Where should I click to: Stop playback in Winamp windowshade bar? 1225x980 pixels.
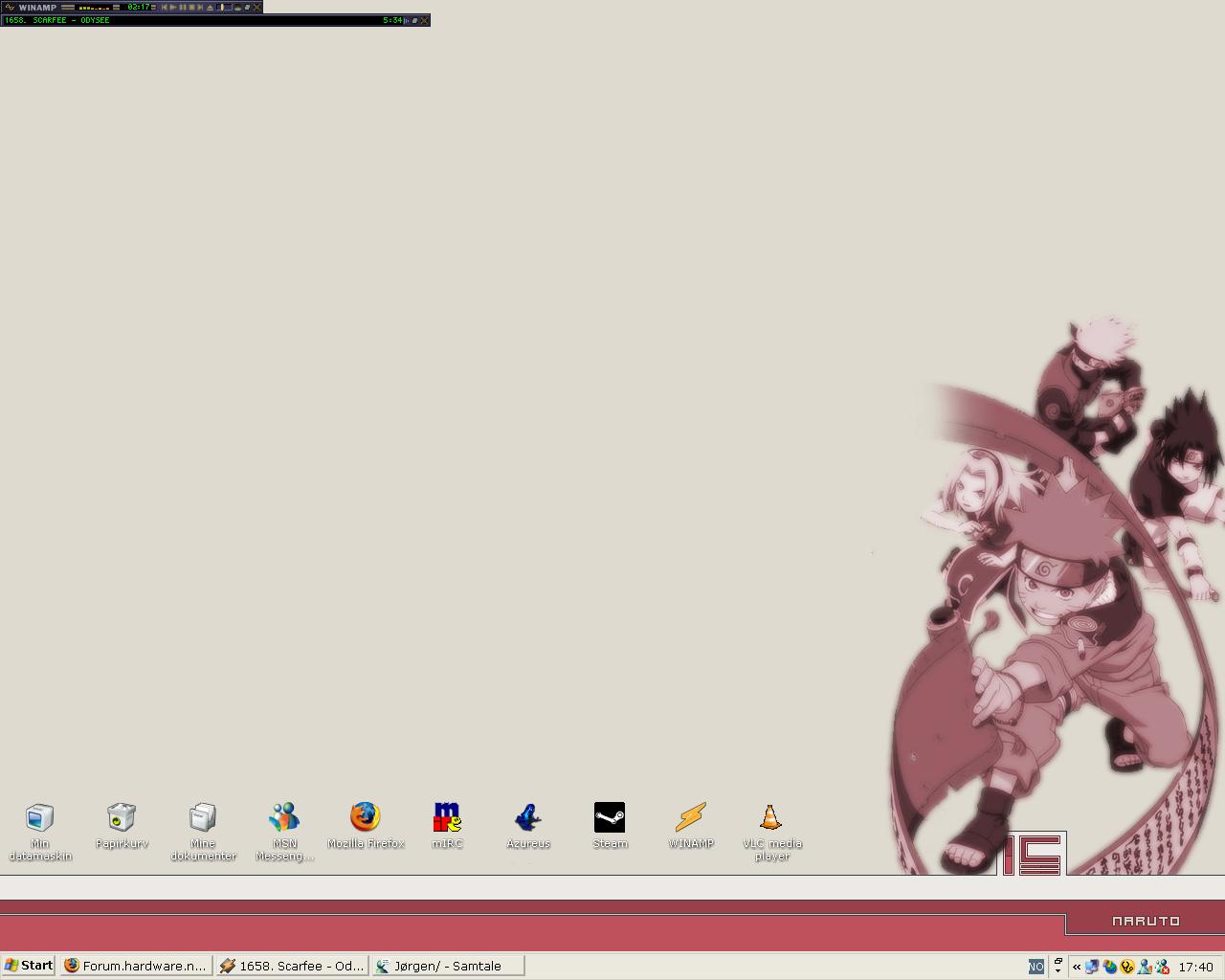[191, 7]
